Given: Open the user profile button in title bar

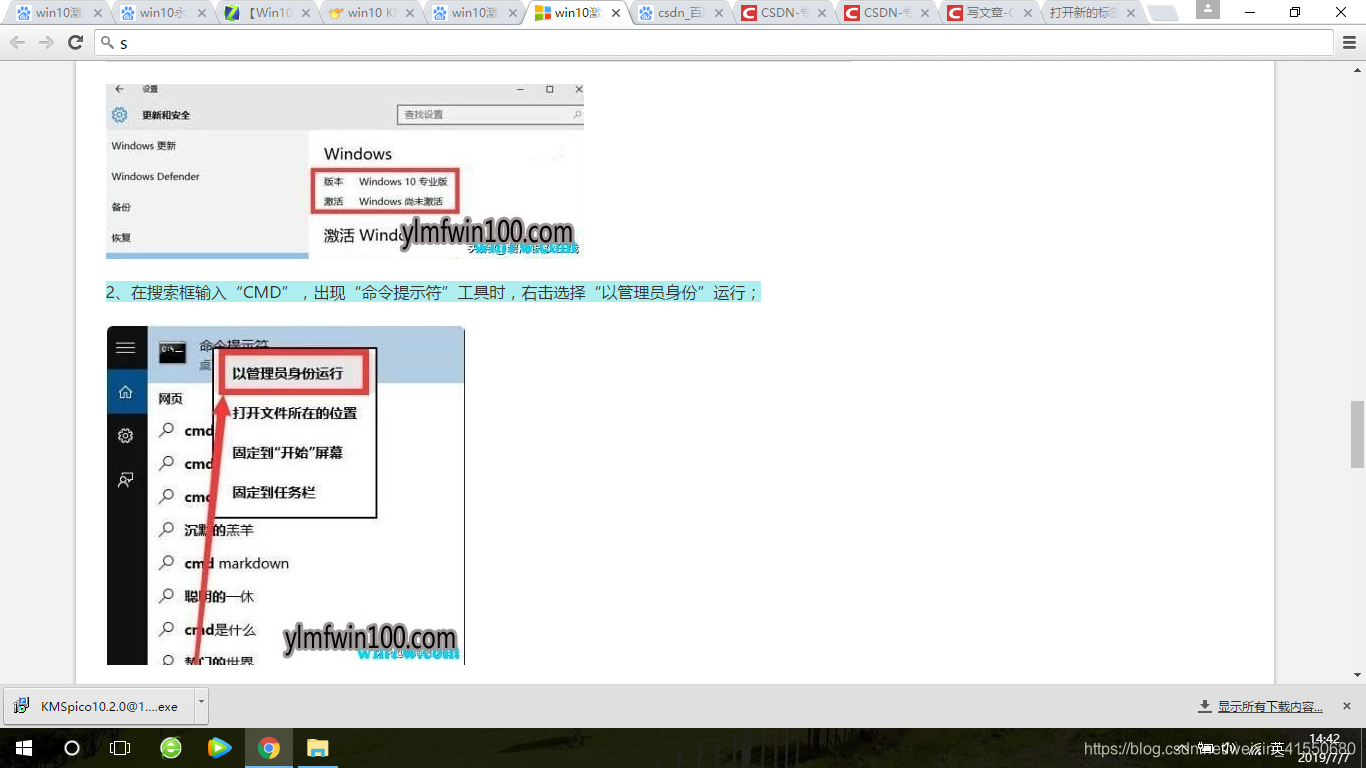Looking at the screenshot, I should (x=1208, y=9).
